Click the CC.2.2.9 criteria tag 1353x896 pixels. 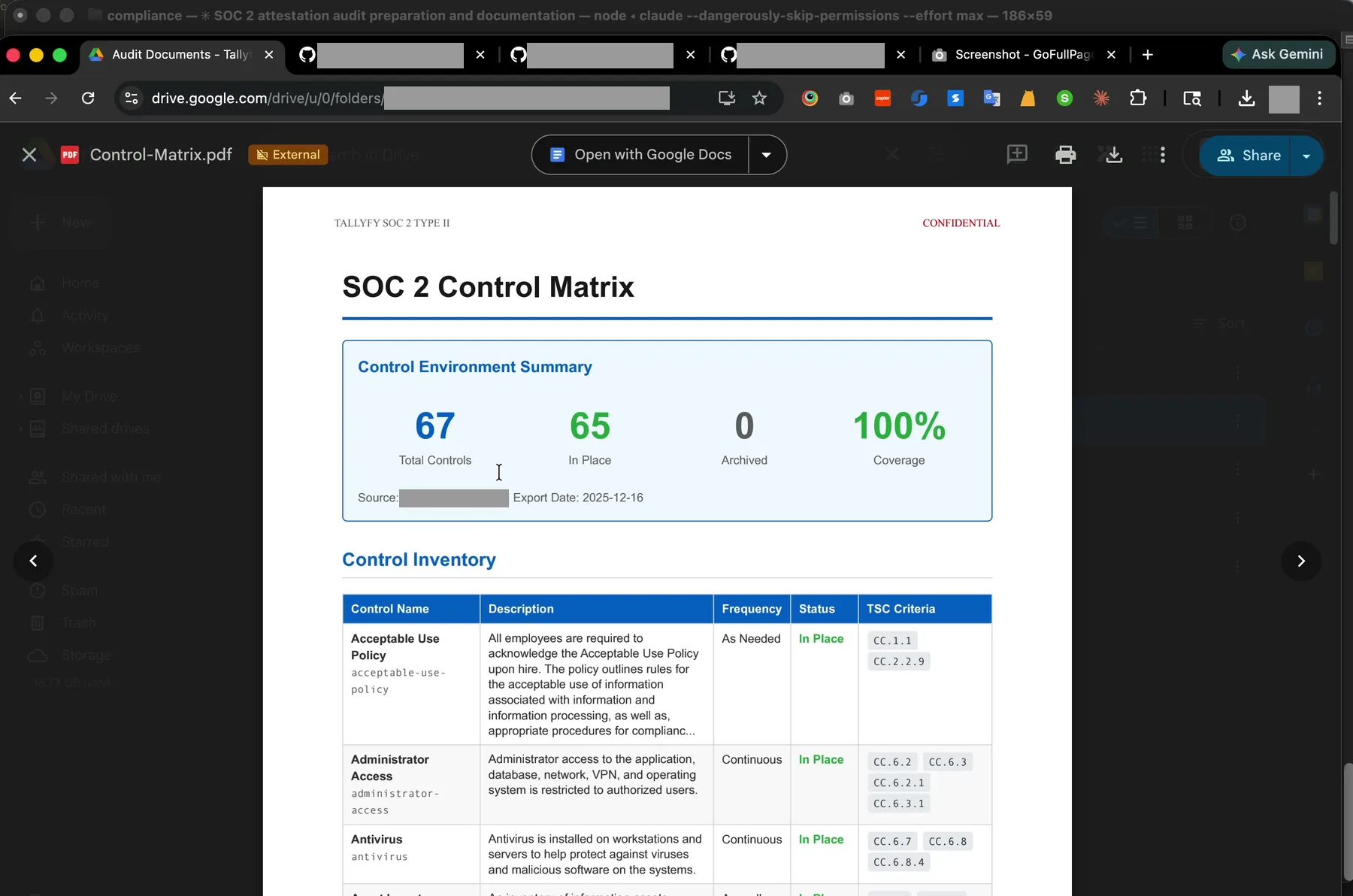pyautogui.click(x=899, y=661)
